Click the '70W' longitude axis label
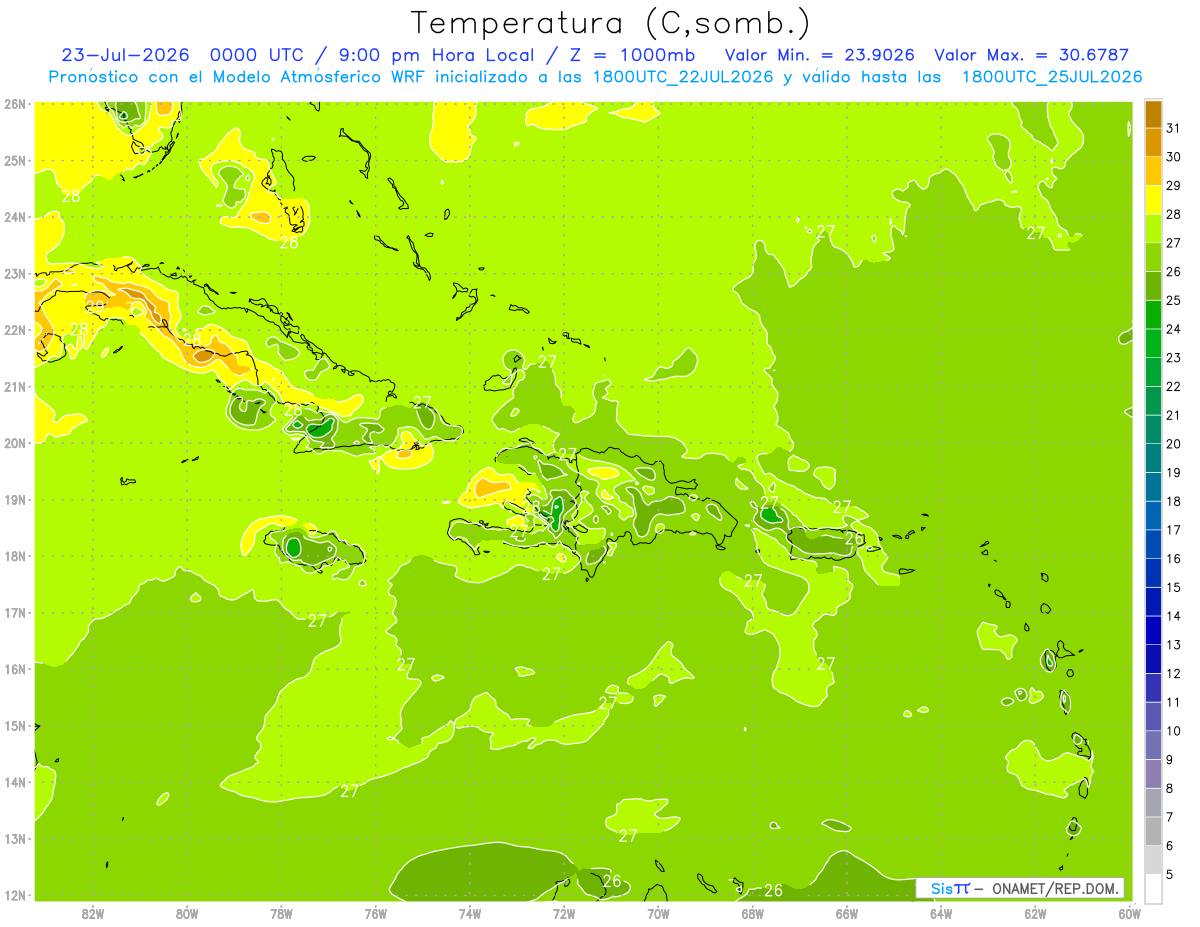 pos(658,913)
